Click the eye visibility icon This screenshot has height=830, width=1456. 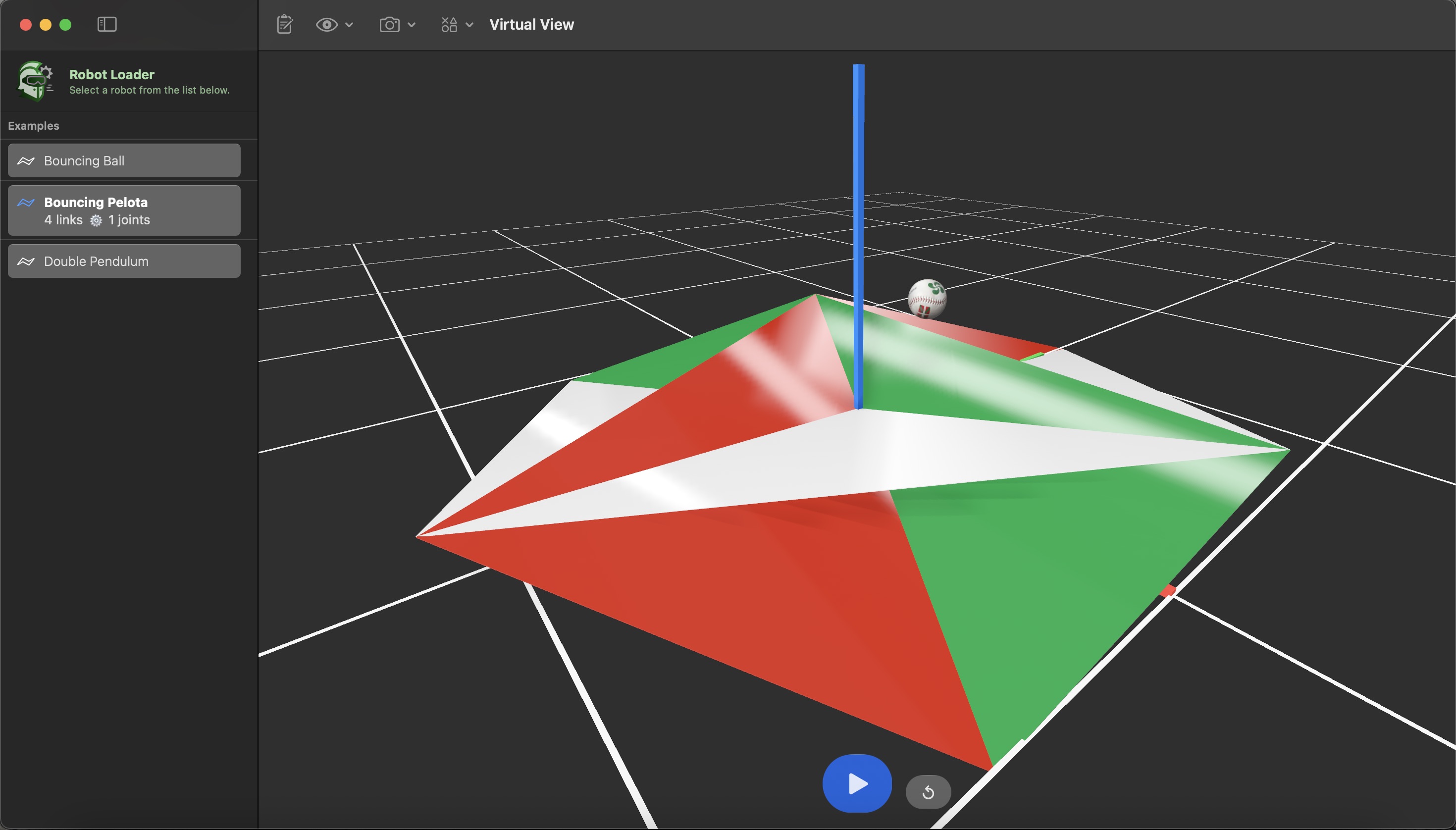tap(327, 24)
